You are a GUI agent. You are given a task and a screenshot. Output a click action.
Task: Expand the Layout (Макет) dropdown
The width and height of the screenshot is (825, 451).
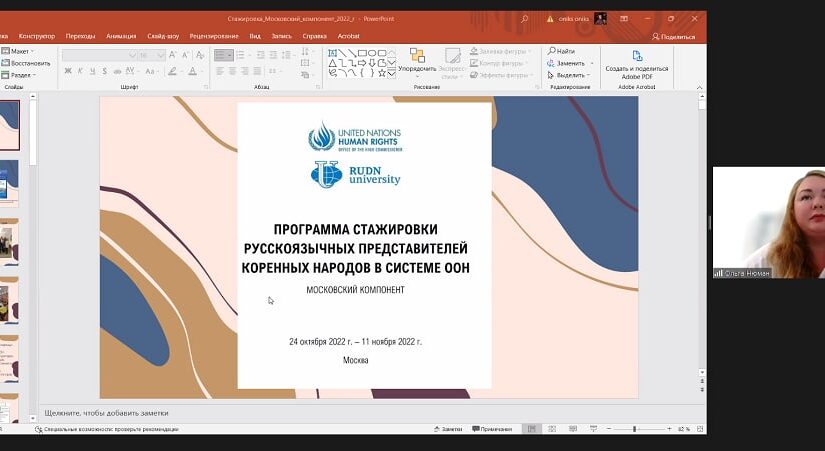tap(20, 51)
